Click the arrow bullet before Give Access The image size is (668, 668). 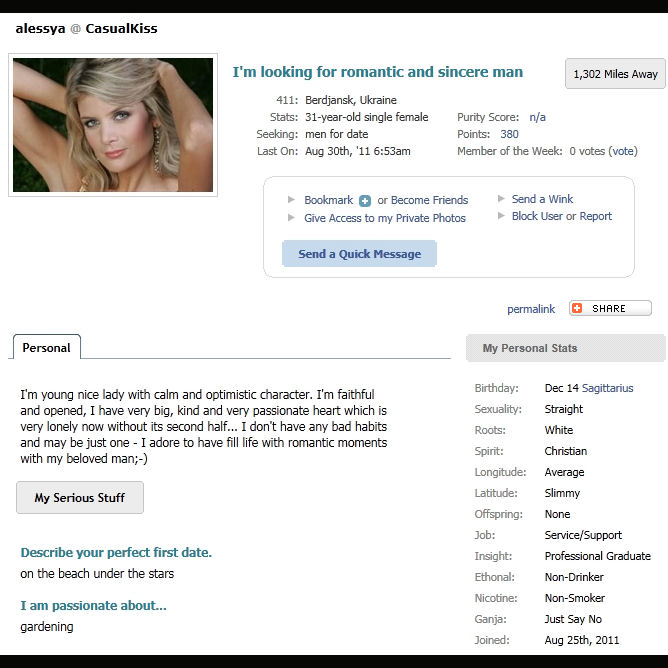(291, 218)
